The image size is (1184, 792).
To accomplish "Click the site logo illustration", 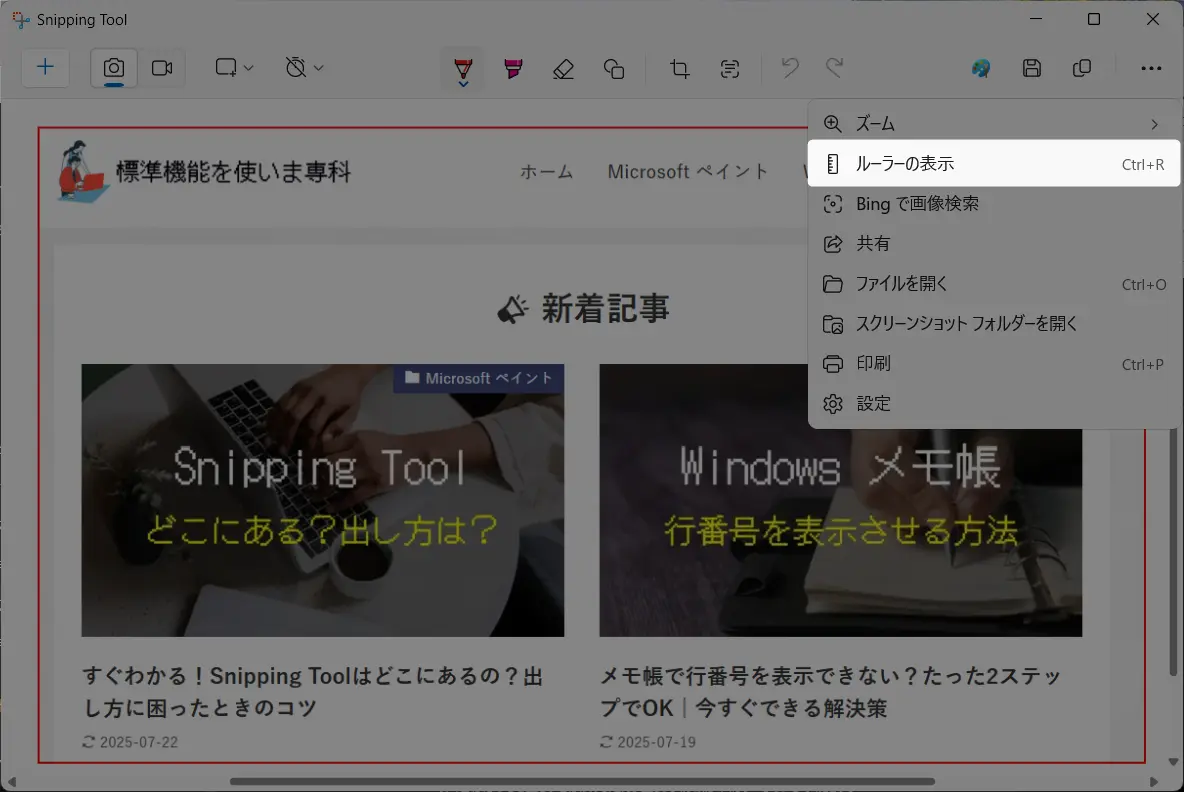I will coord(82,171).
